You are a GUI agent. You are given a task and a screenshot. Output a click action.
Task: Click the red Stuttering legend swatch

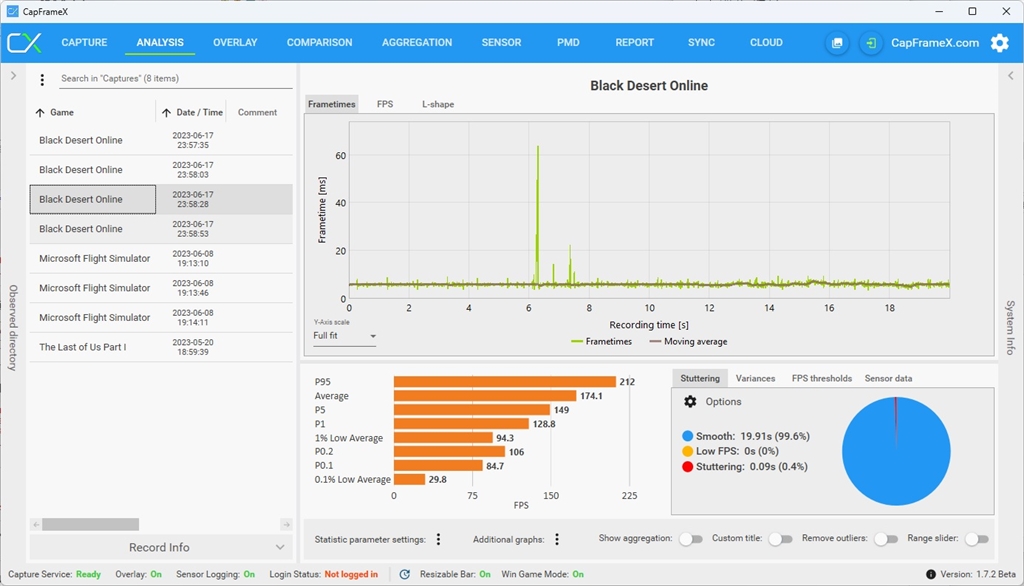click(687, 467)
